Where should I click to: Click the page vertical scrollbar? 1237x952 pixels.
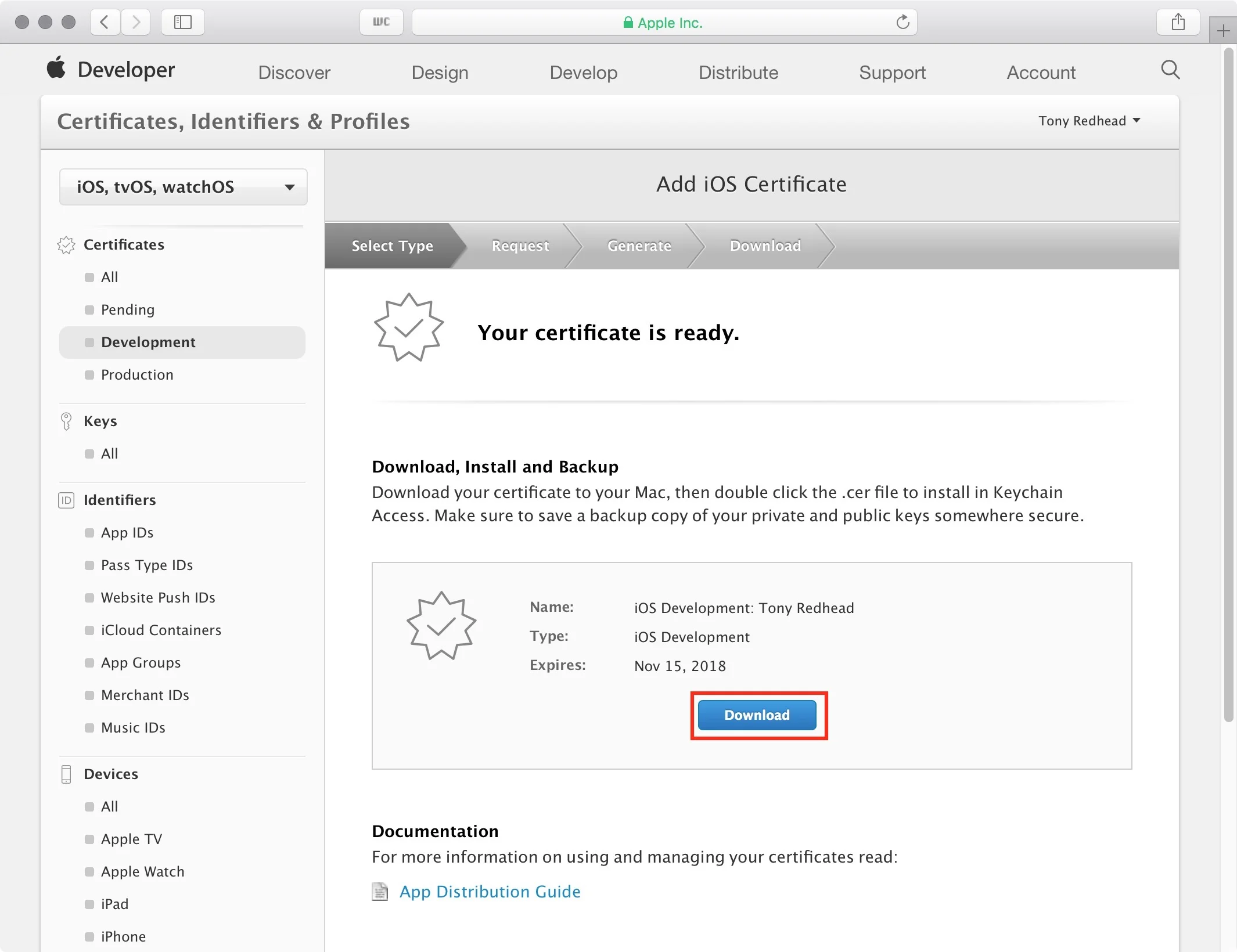coord(1228,383)
